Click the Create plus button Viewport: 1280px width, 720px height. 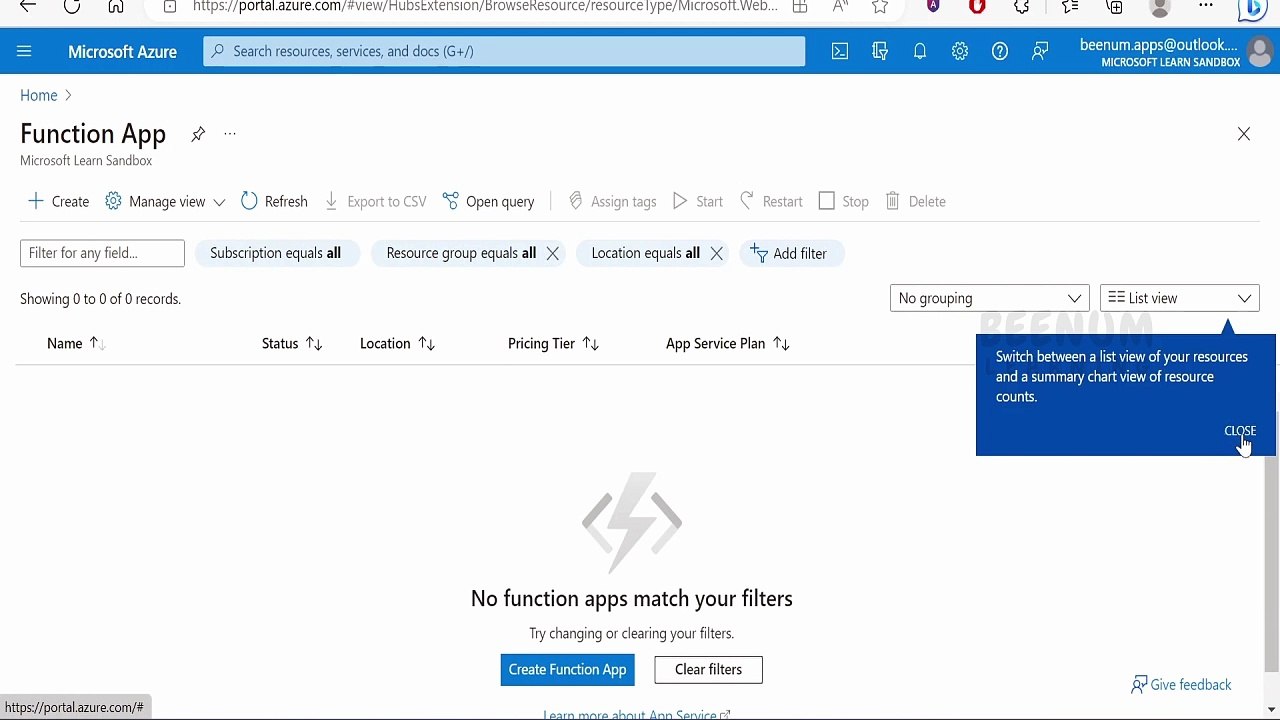(x=58, y=201)
